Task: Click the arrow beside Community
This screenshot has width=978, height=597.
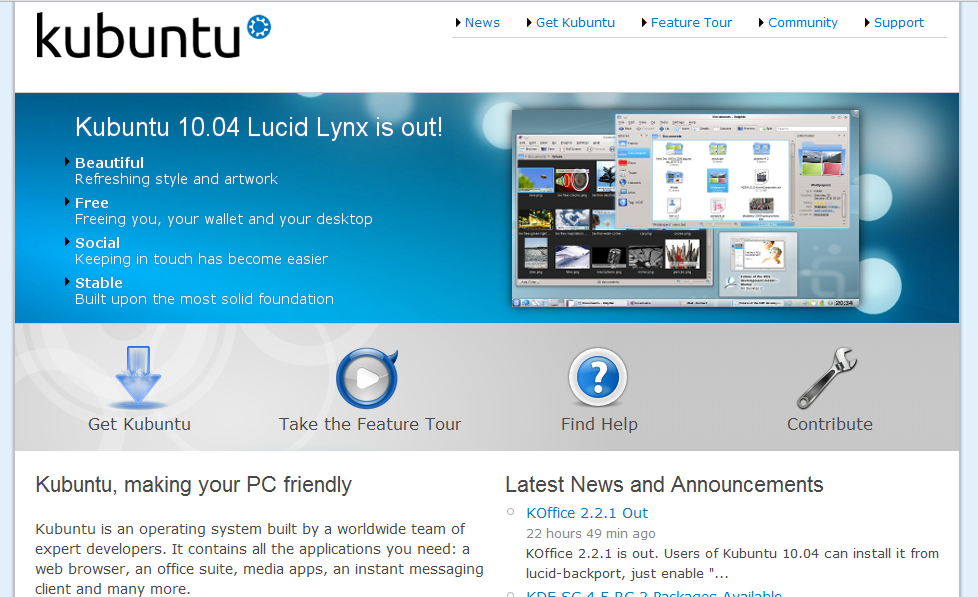Action: point(762,22)
